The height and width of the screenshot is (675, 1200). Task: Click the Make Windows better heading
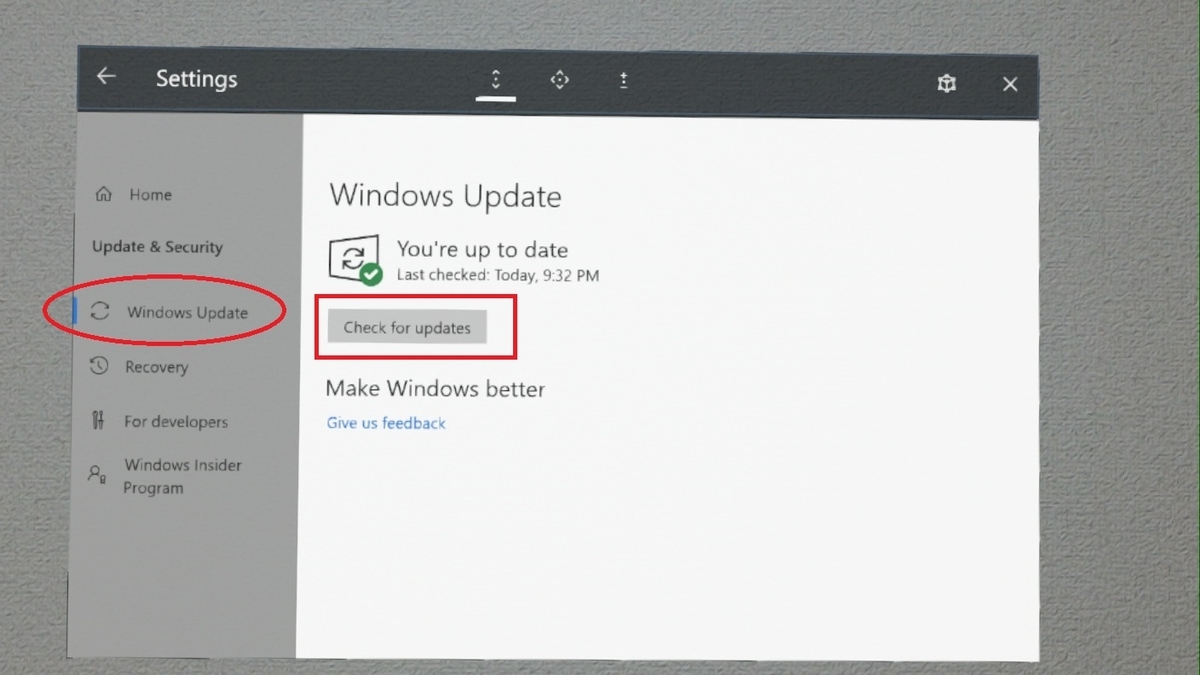[x=435, y=389]
